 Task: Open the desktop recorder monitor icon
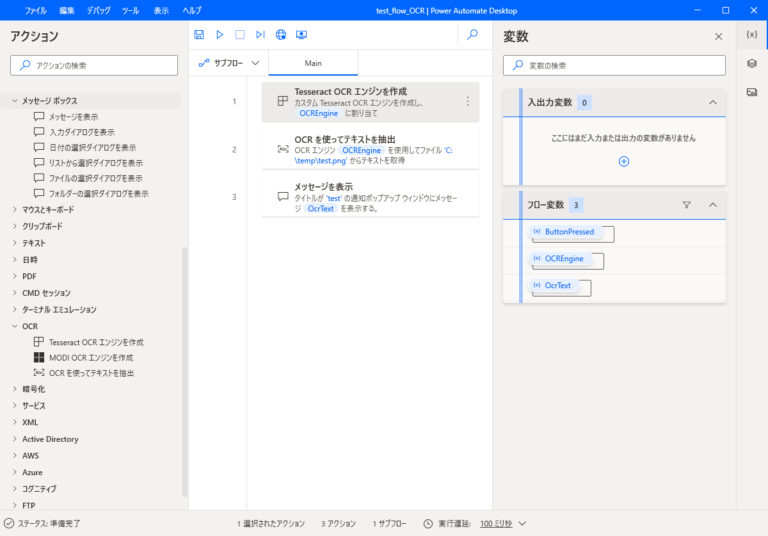[301, 34]
